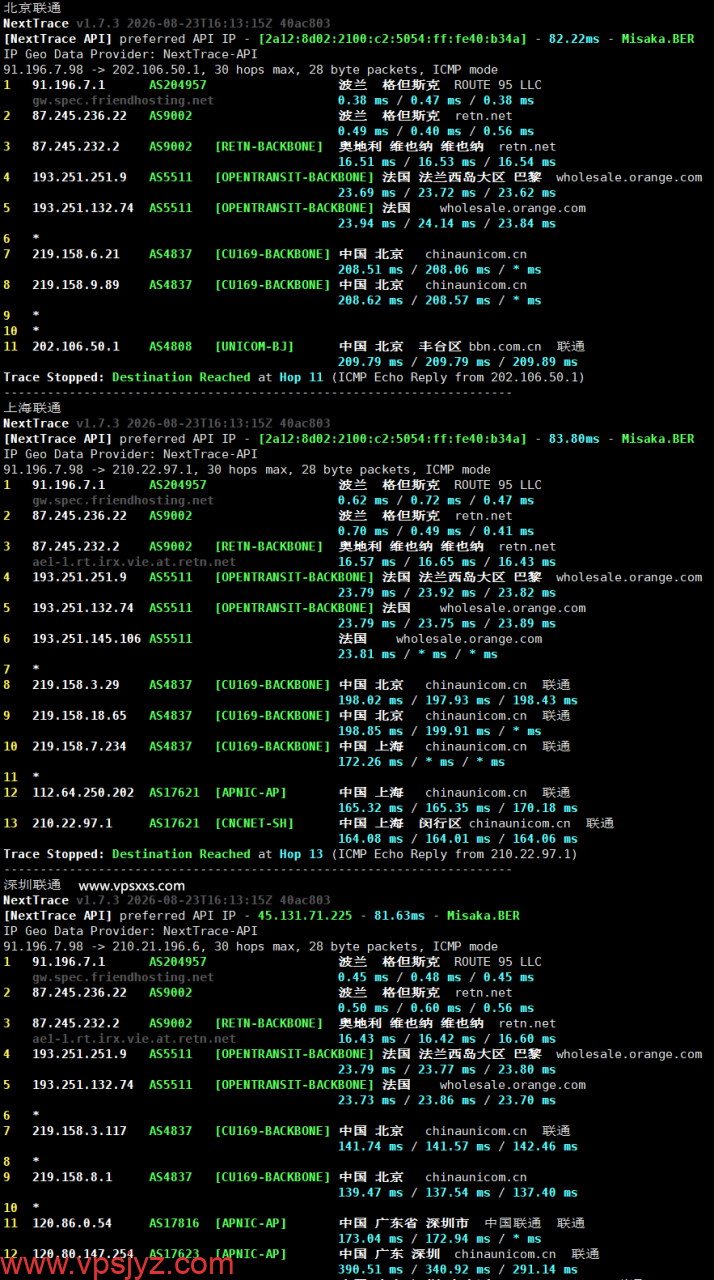The width and height of the screenshot is (714, 1280).
Task: Select the ASN 'AS17816'
Action: 174,1223
